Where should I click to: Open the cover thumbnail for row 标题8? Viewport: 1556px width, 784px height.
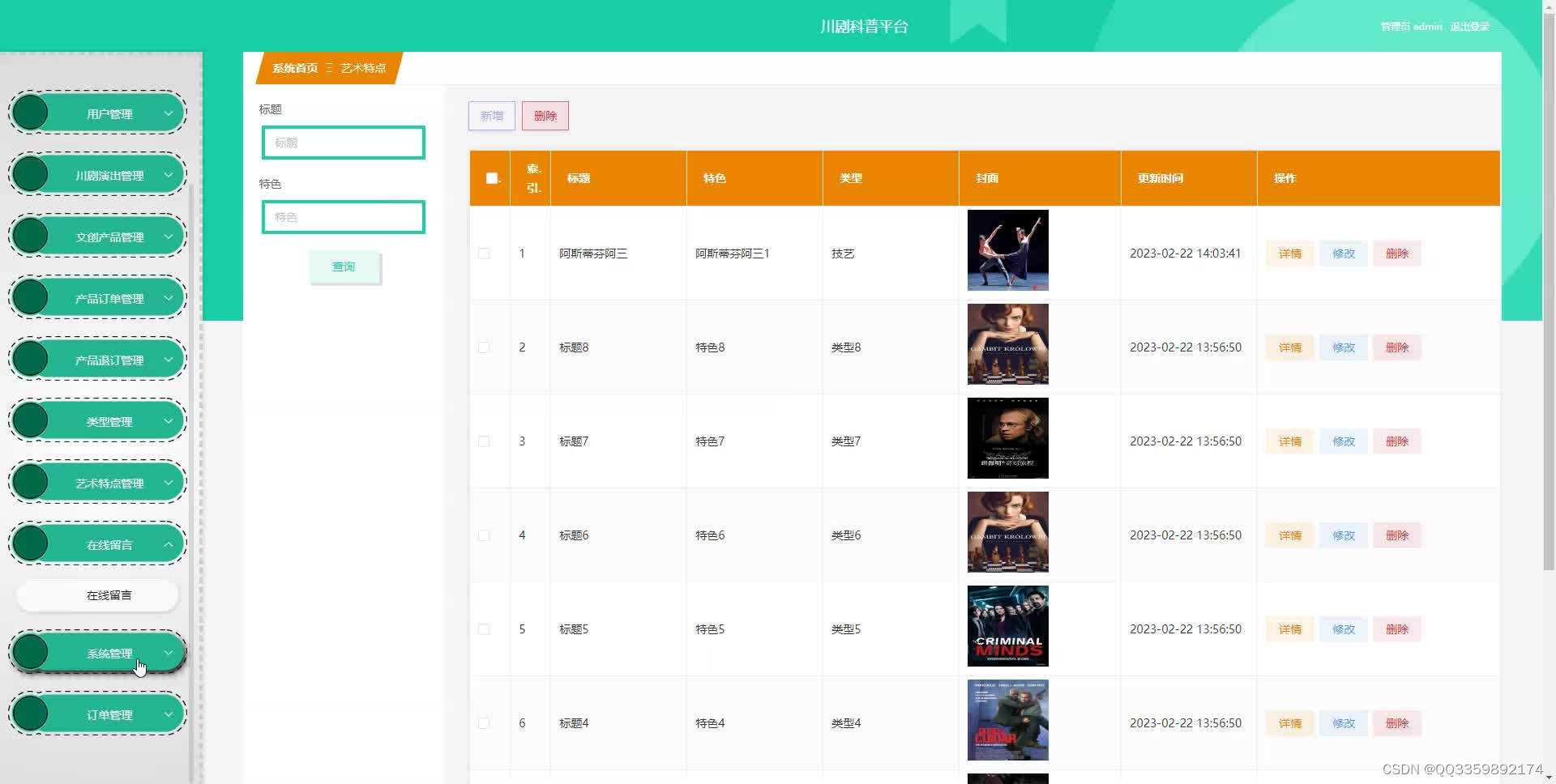(x=1008, y=344)
